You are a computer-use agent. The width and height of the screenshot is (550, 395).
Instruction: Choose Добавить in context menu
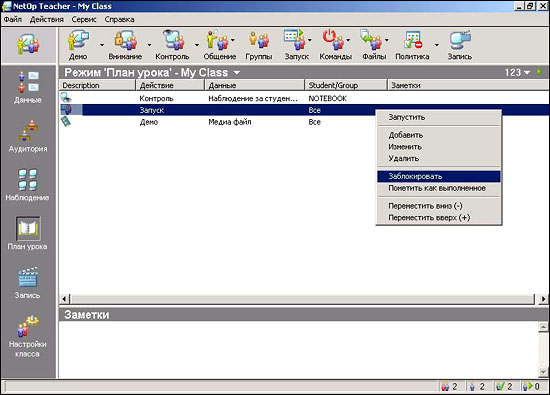click(438, 135)
